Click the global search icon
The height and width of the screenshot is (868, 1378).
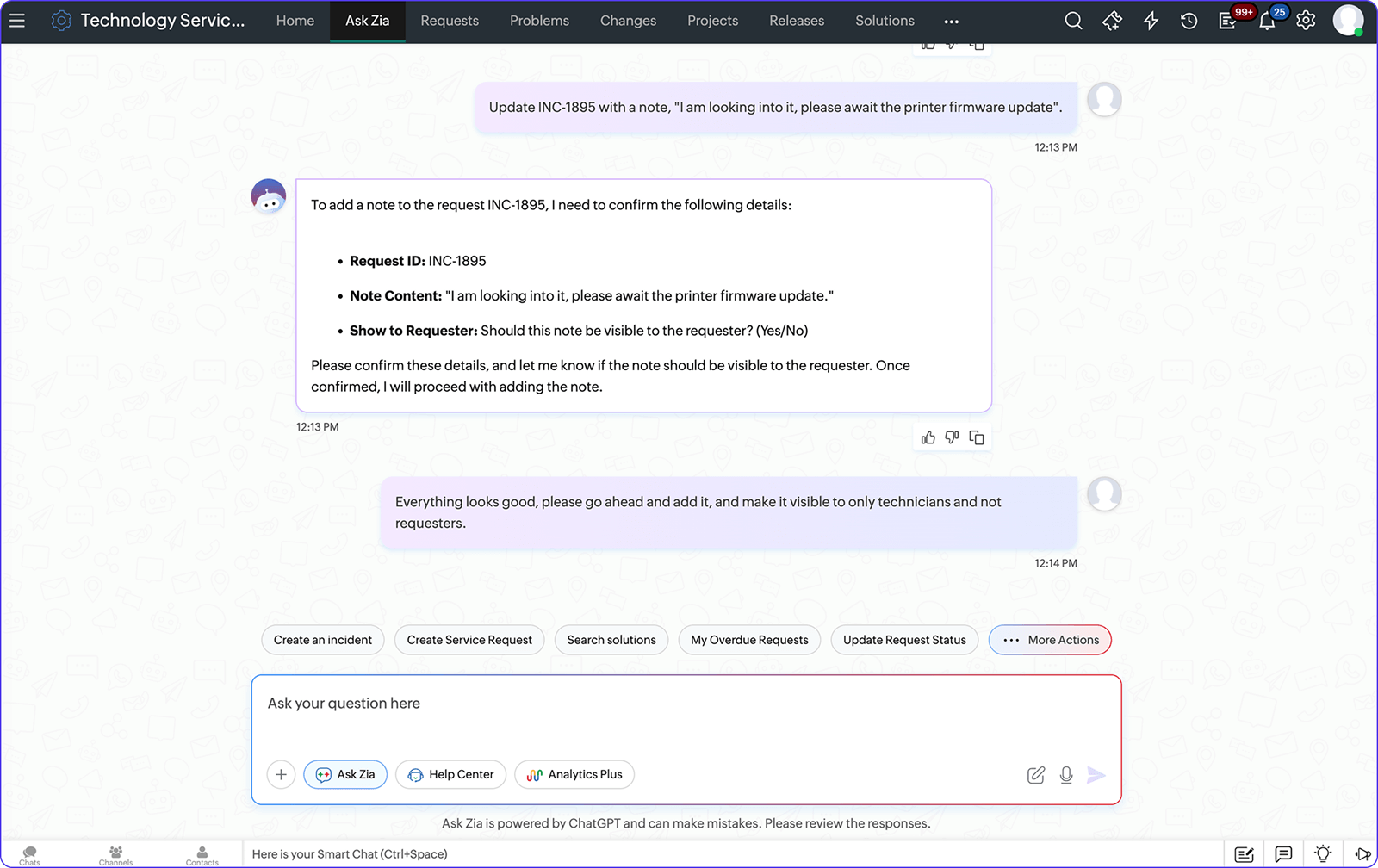coord(1073,20)
